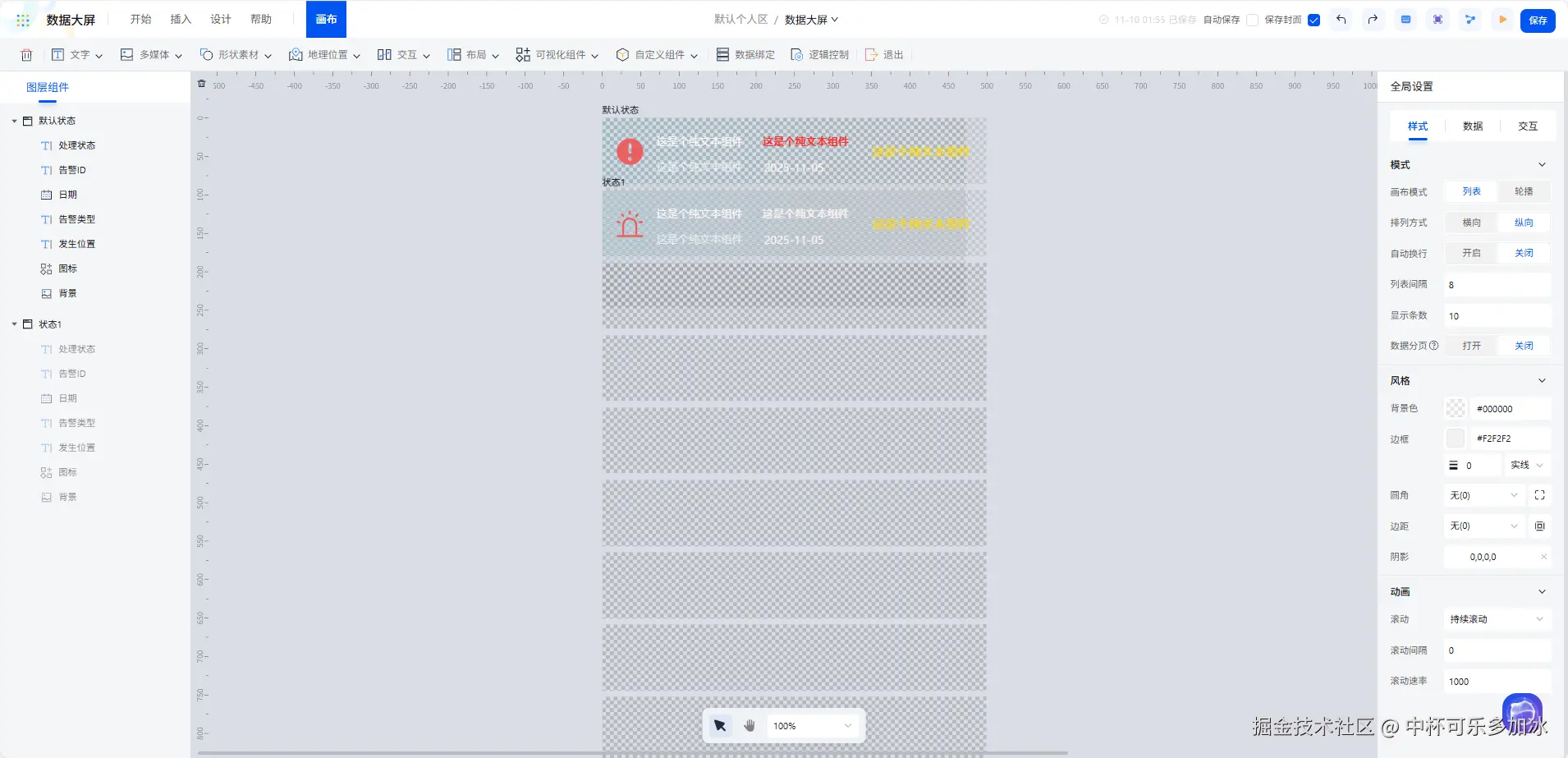Open the 文字 dropdown
The height and width of the screenshot is (758, 1568).
pyautogui.click(x=77, y=55)
